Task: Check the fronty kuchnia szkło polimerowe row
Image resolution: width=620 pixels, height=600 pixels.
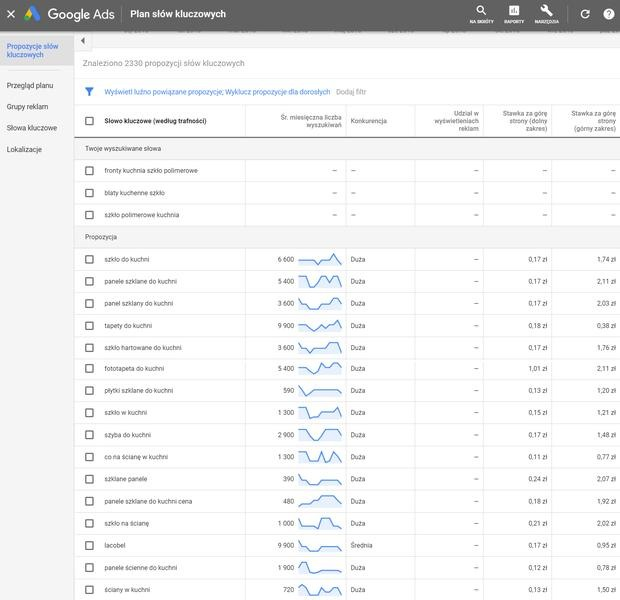Action: click(x=89, y=171)
